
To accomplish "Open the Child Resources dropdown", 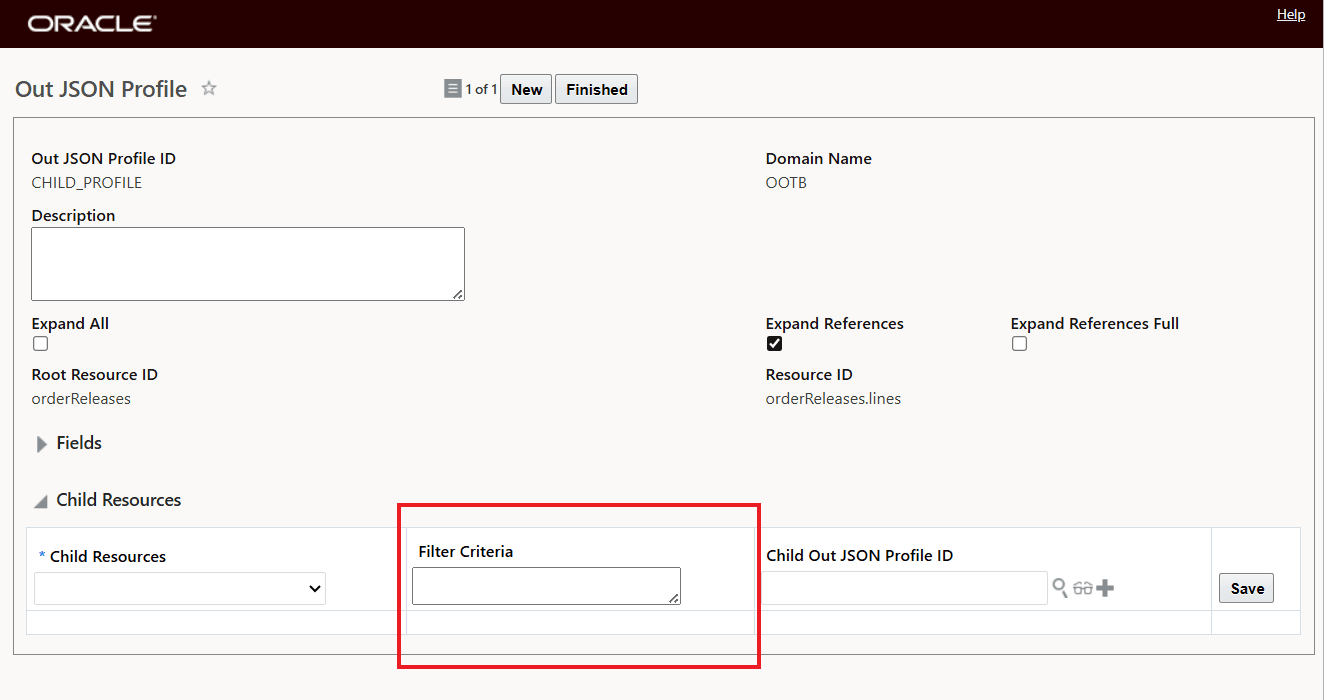I will tap(180, 588).
